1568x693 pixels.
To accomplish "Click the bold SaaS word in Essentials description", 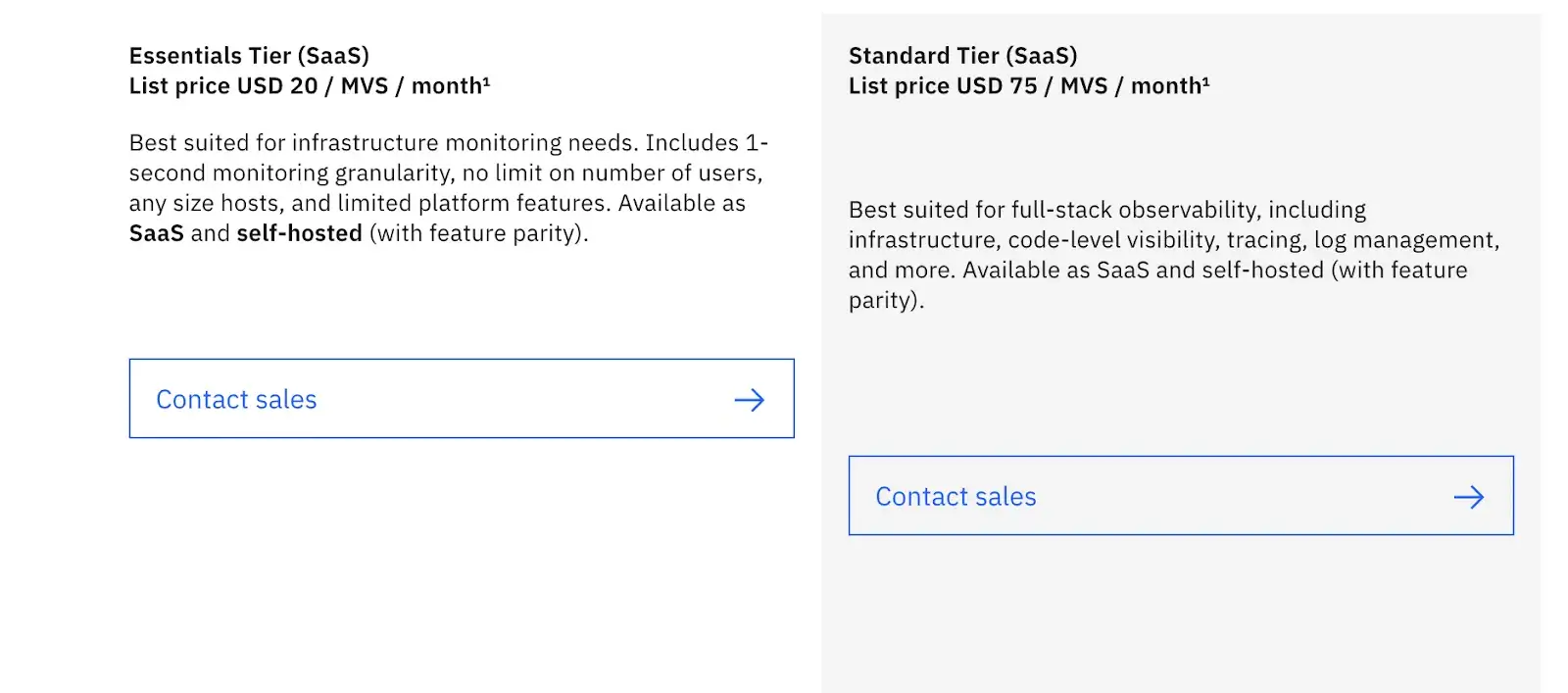I will point(156,233).
